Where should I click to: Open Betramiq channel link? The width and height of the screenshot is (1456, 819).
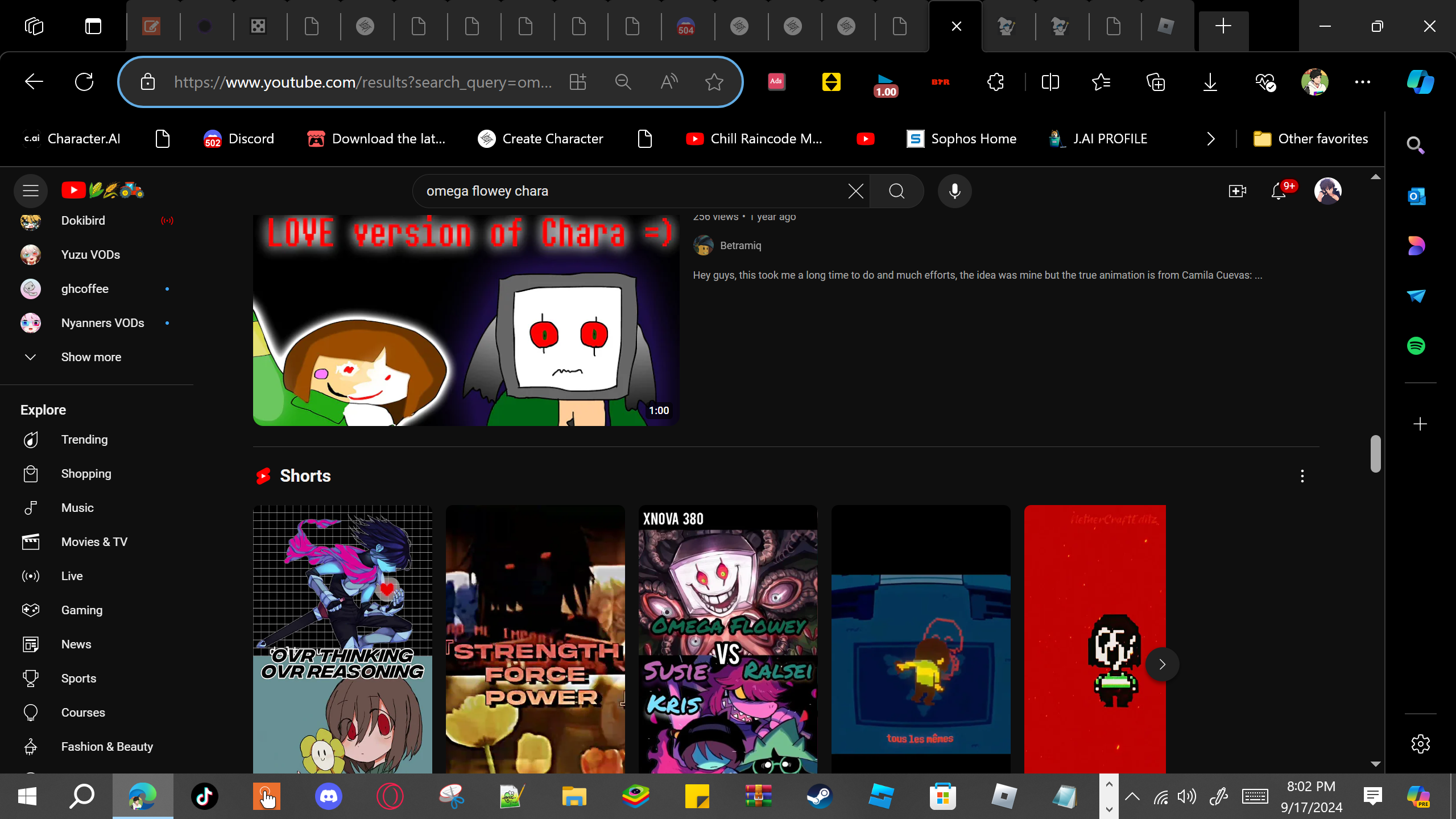pos(740,246)
